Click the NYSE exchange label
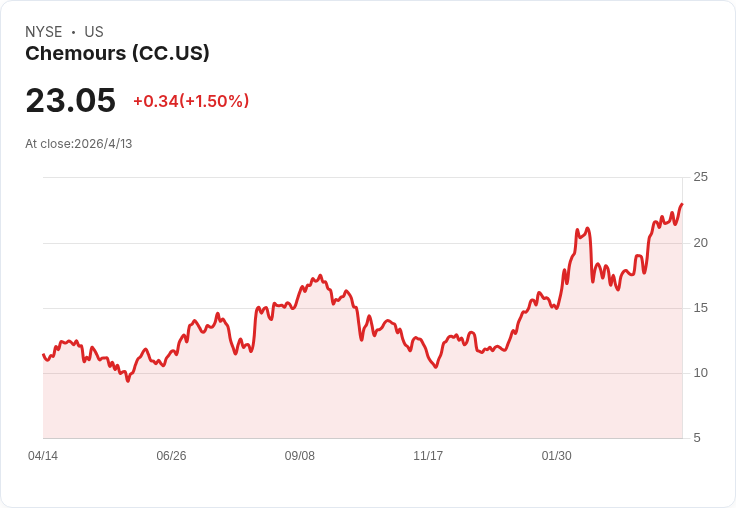Screen dimensions: 736x508 [x=44, y=32]
